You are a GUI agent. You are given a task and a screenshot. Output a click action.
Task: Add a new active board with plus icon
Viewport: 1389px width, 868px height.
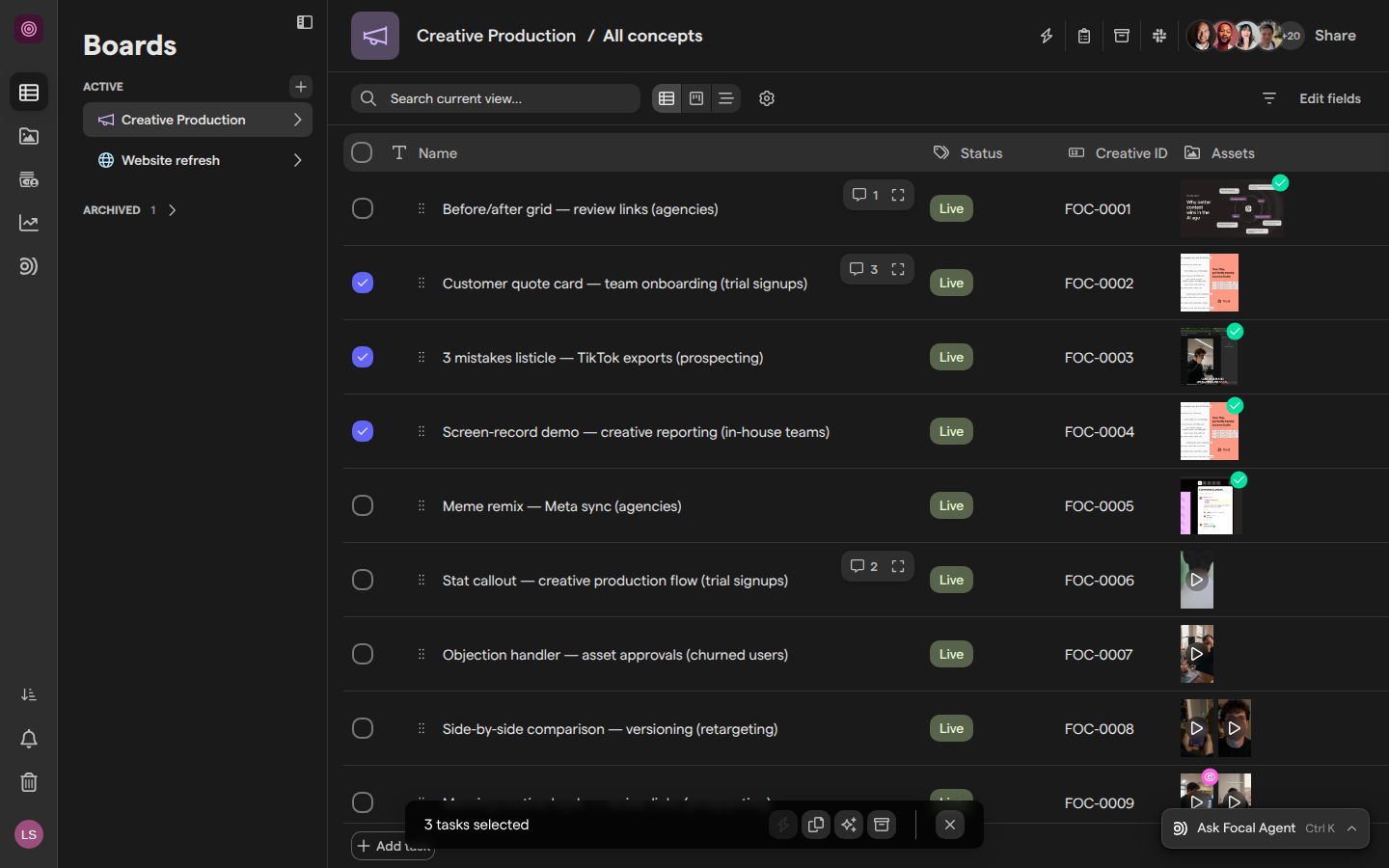301,87
